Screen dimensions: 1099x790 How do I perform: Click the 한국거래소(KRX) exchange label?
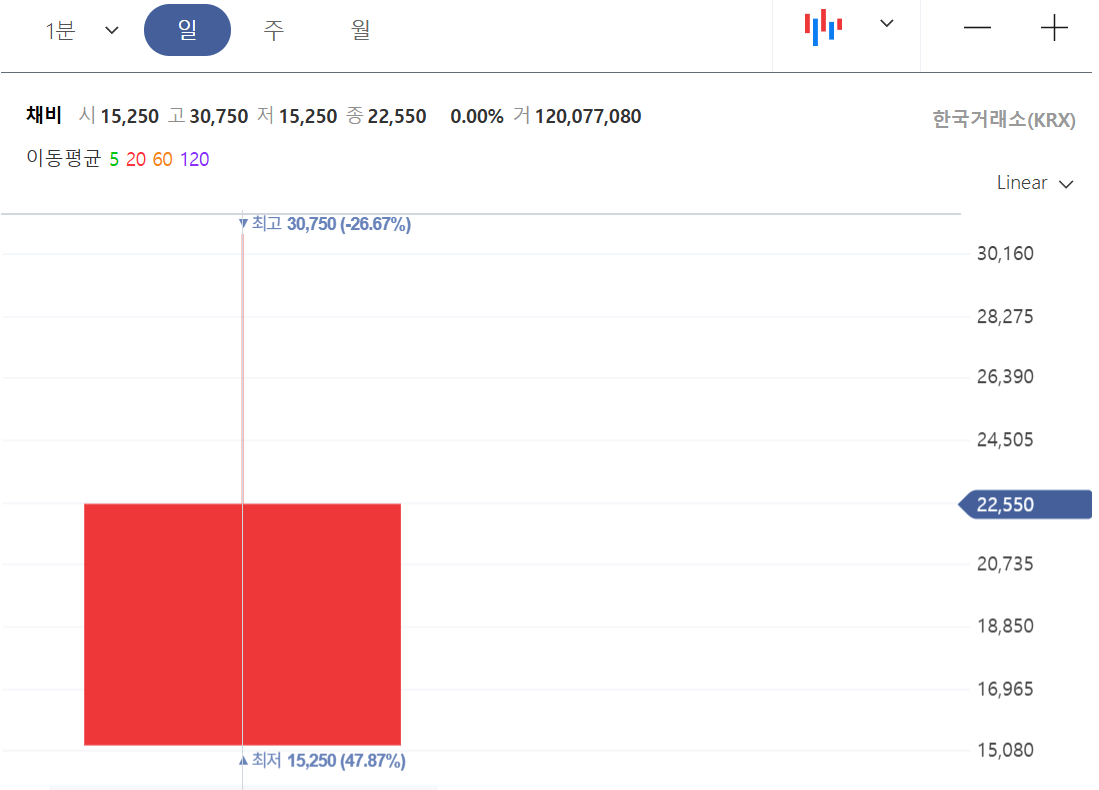click(x=1004, y=120)
